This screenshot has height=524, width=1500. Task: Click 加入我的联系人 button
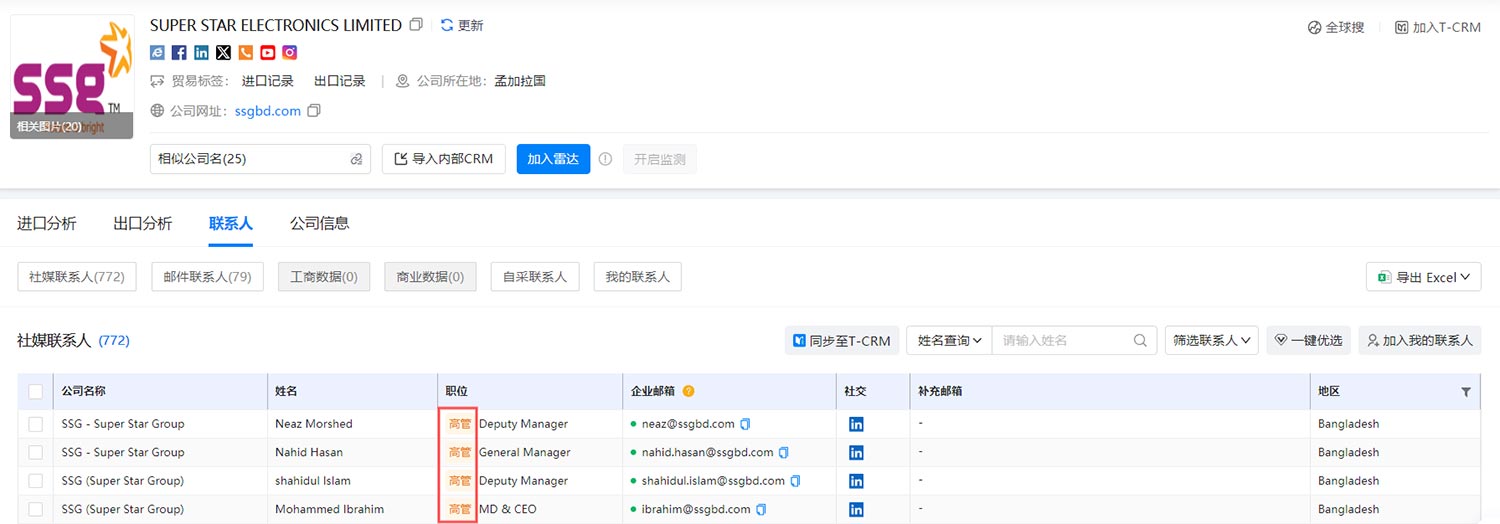tap(1420, 340)
